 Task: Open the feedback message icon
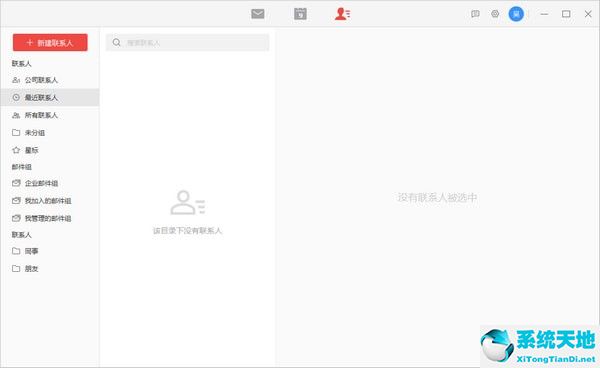pyautogui.click(x=475, y=14)
